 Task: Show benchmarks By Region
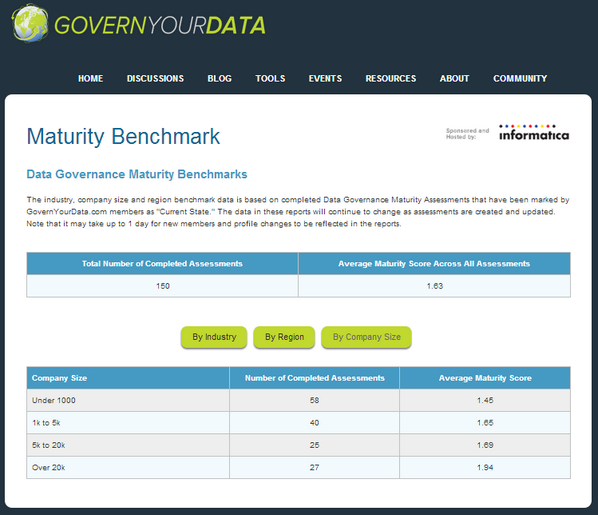pos(285,337)
